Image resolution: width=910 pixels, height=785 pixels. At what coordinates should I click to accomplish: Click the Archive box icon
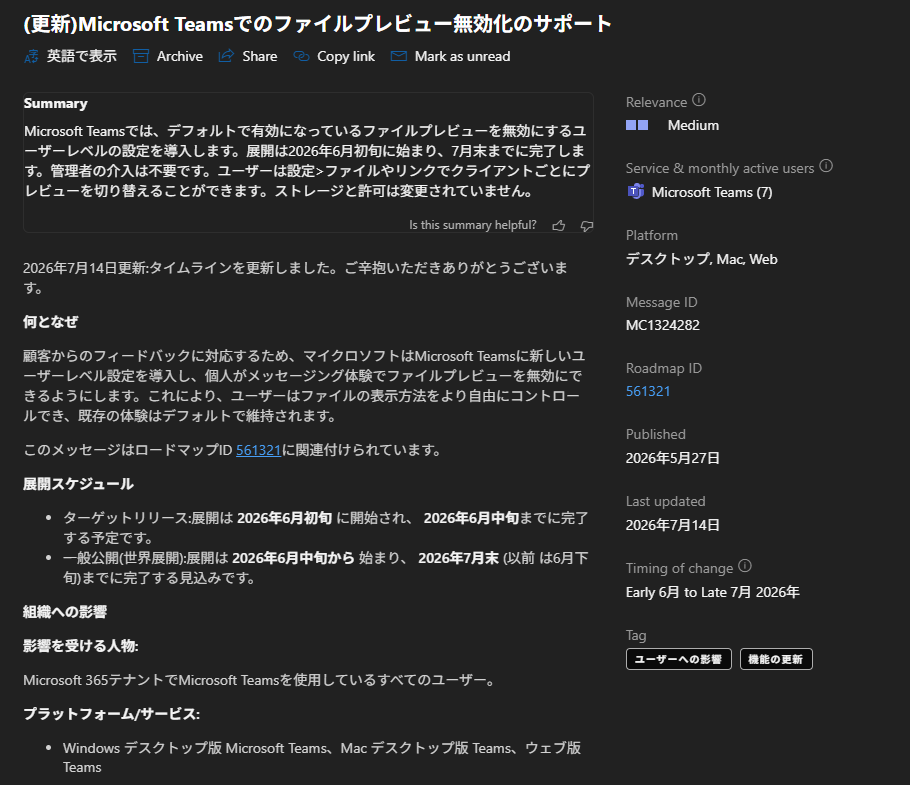(x=141, y=56)
